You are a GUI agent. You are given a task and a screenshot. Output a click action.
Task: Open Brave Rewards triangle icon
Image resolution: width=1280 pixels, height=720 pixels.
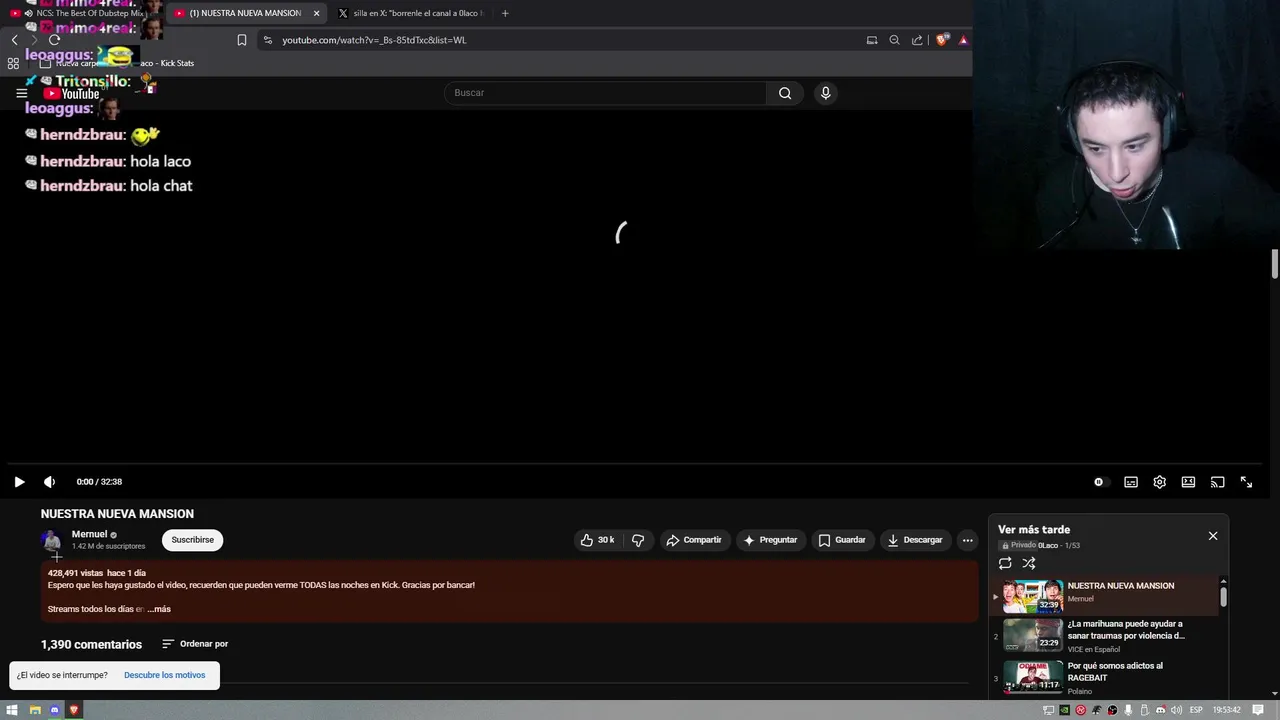963,40
